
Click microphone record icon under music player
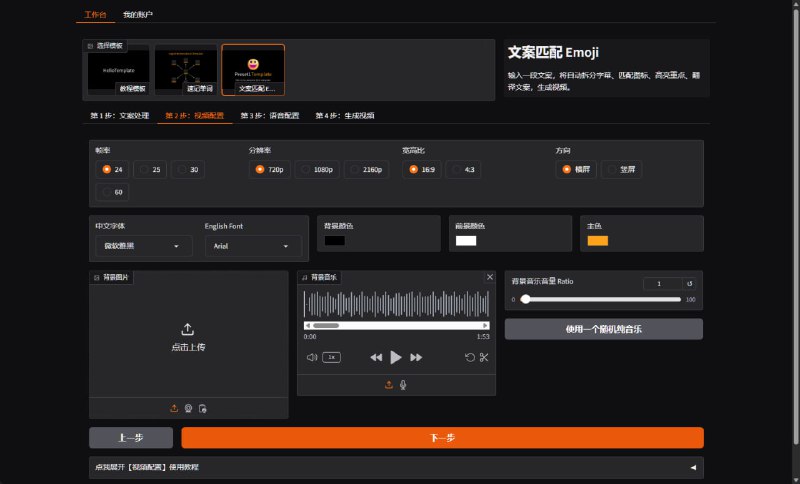point(403,385)
